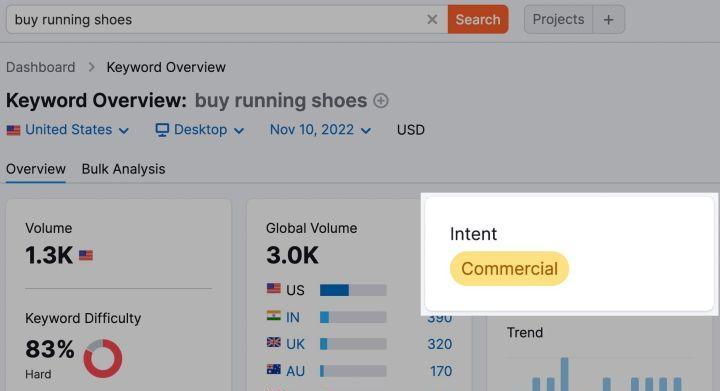
Task: Expand the United States country dropdown
Action: coord(68,130)
